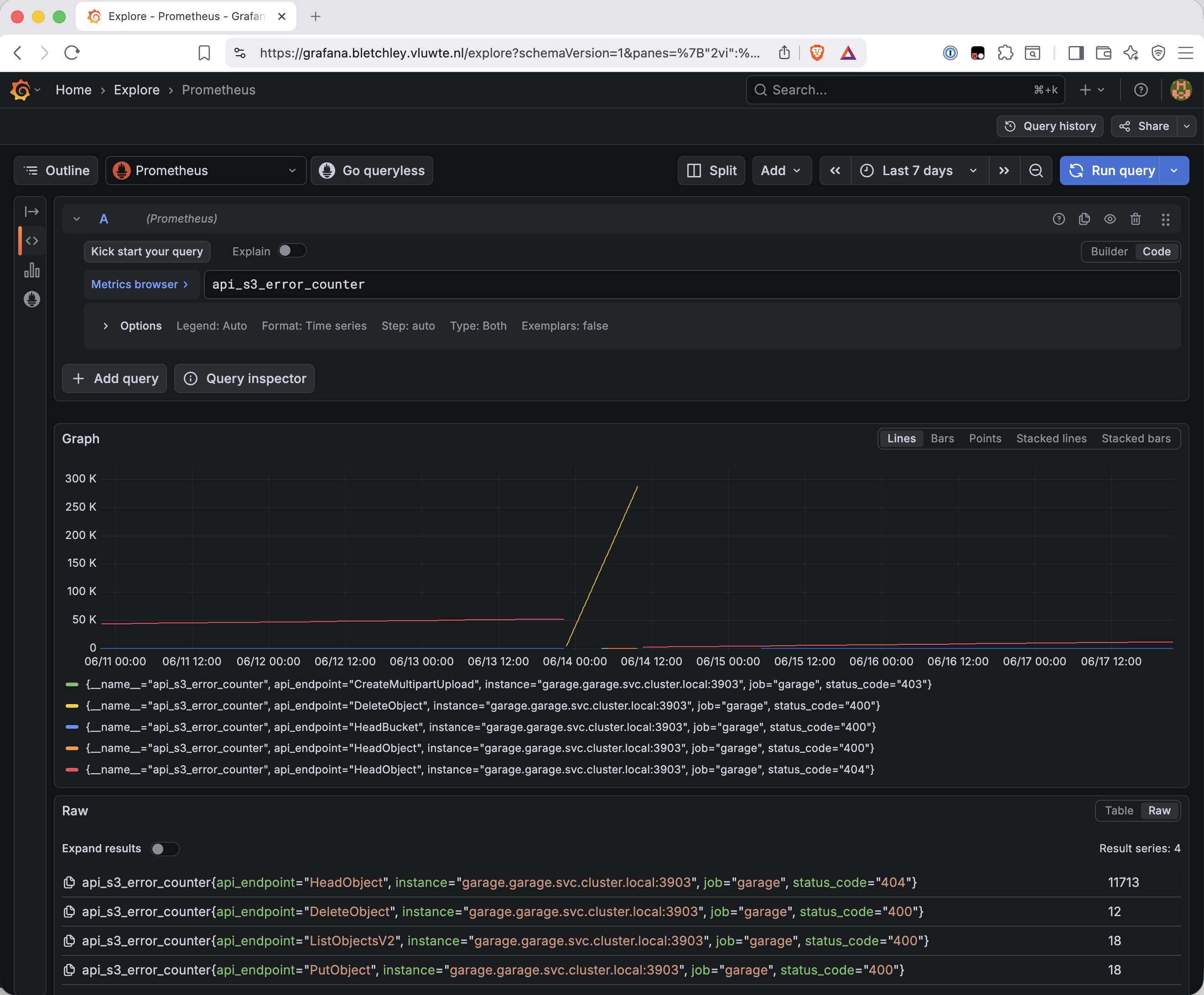Shift time range forward

click(1004, 171)
